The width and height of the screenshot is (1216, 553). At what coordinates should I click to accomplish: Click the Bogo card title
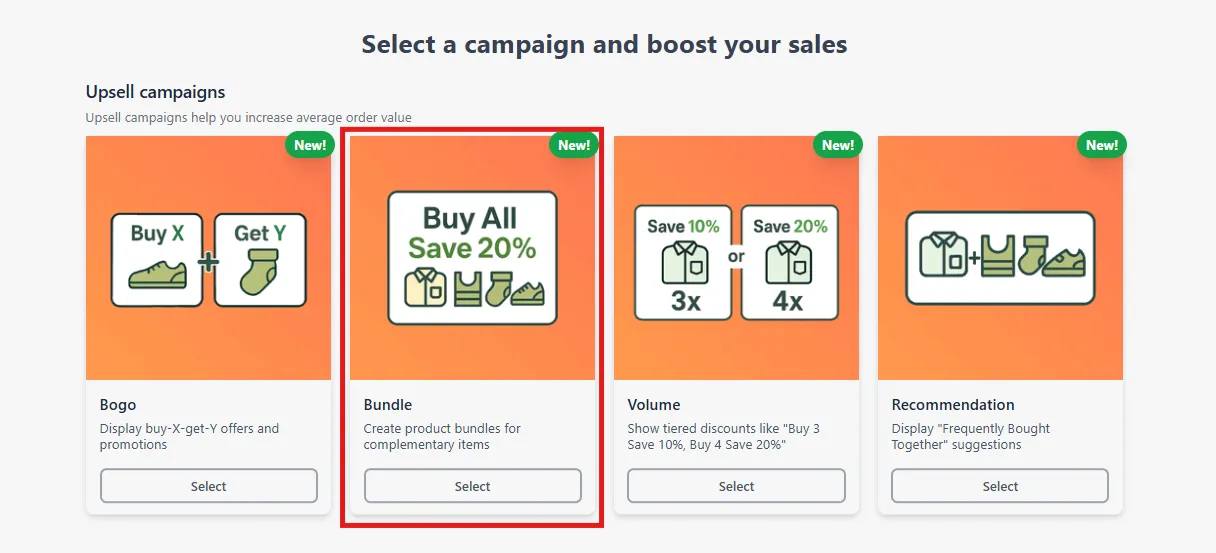pyautogui.click(x=118, y=405)
